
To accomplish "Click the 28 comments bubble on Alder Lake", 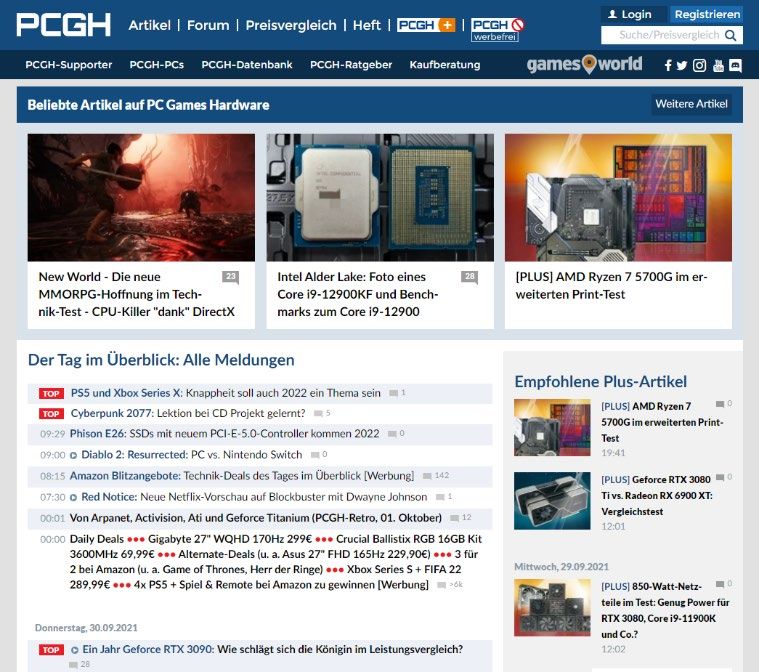I will tap(470, 277).
